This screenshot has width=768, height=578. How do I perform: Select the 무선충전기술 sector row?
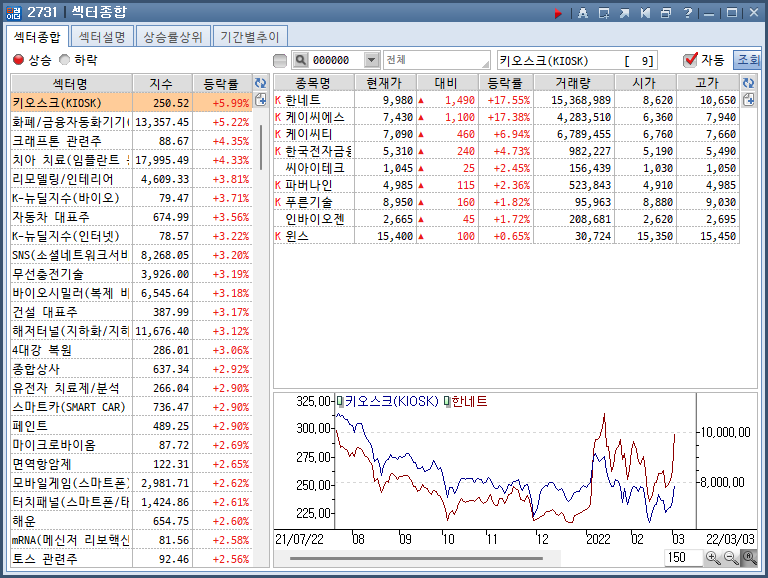pyautogui.click(x=131, y=274)
